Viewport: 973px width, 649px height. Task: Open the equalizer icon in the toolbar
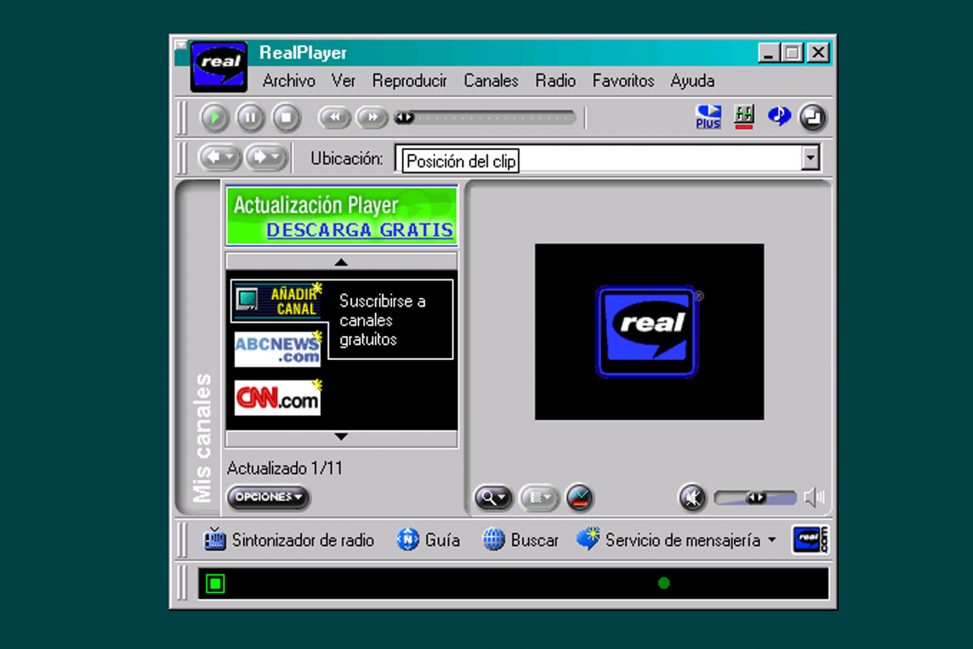pyautogui.click(x=743, y=117)
